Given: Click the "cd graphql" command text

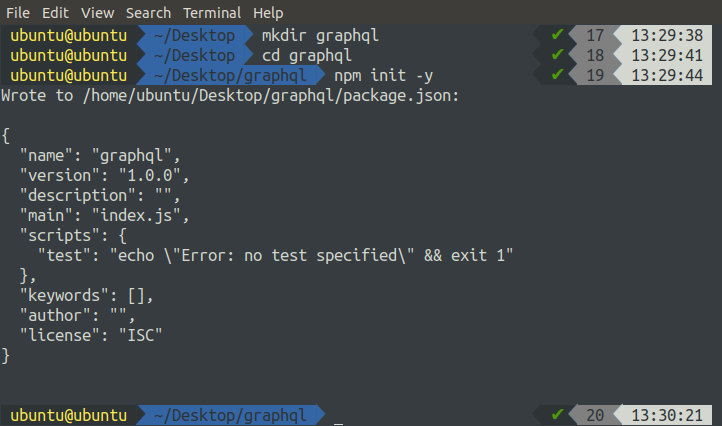Looking at the screenshot, I should click(306, 55).
